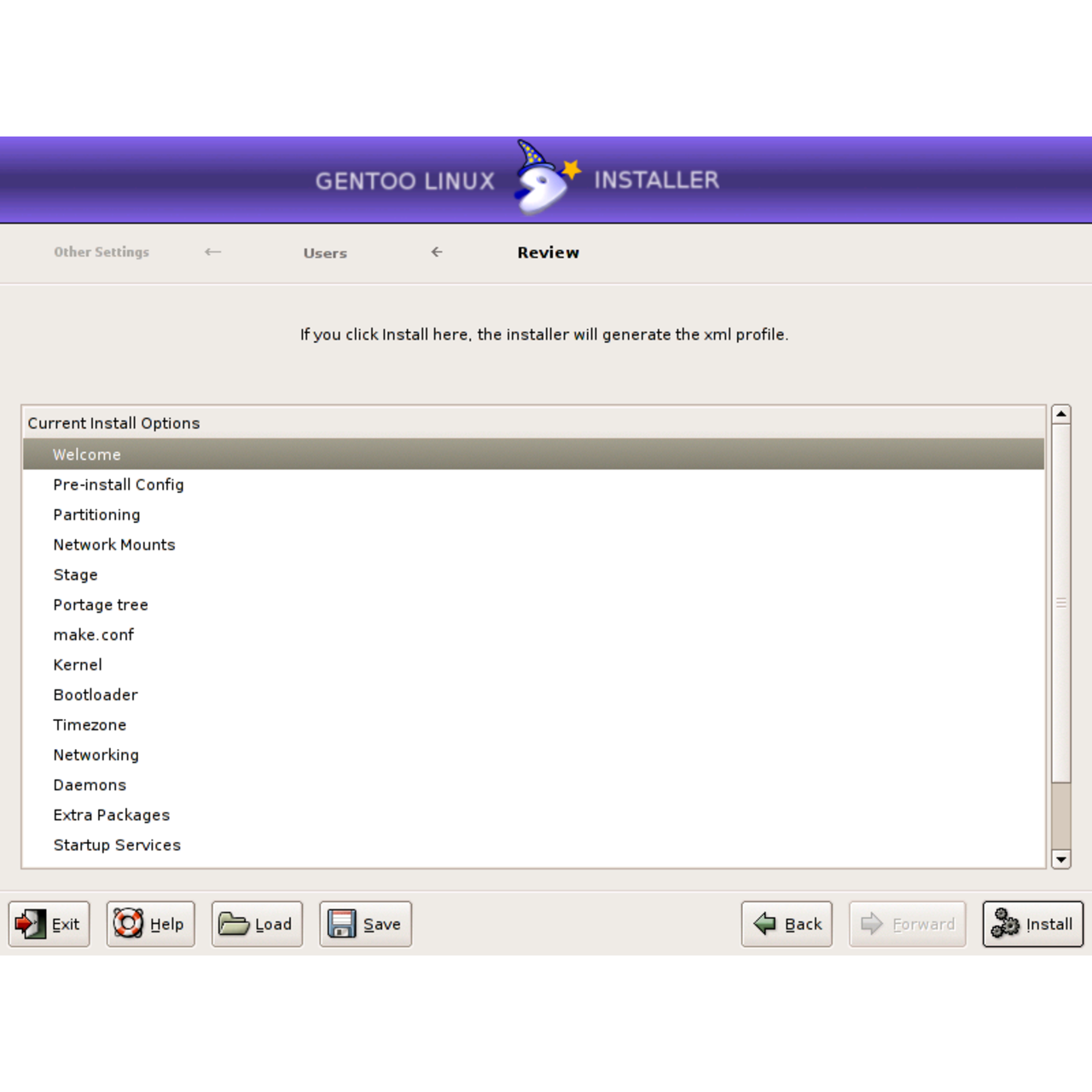The height and width of the screenshot is (1092, 1092).
Task: Select the Partitioning entry
Action: (x=96, y=514)
